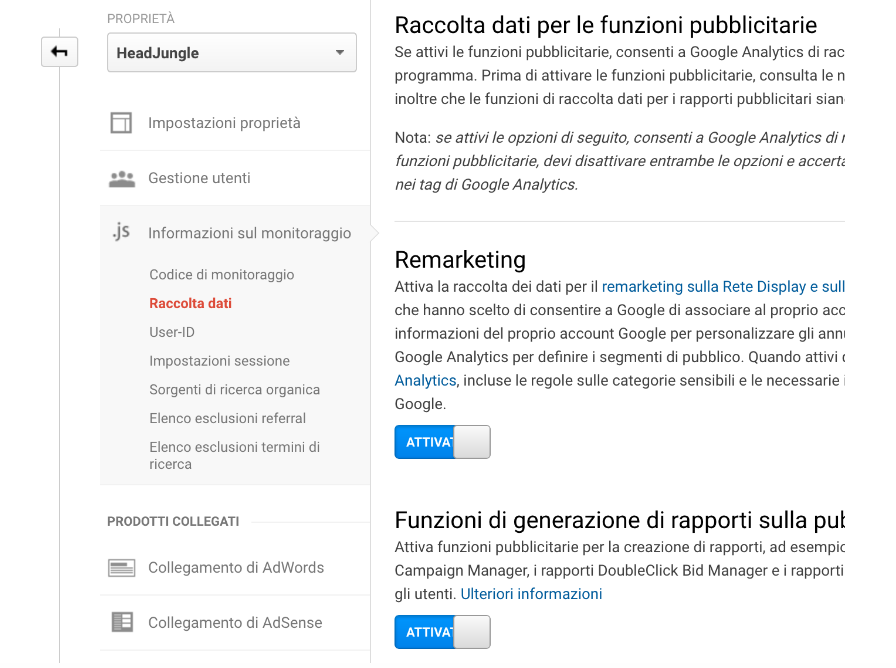The image size is (896, 668).
Task: Select the Gestione utenti people icon
Action: tap(121, 177)
